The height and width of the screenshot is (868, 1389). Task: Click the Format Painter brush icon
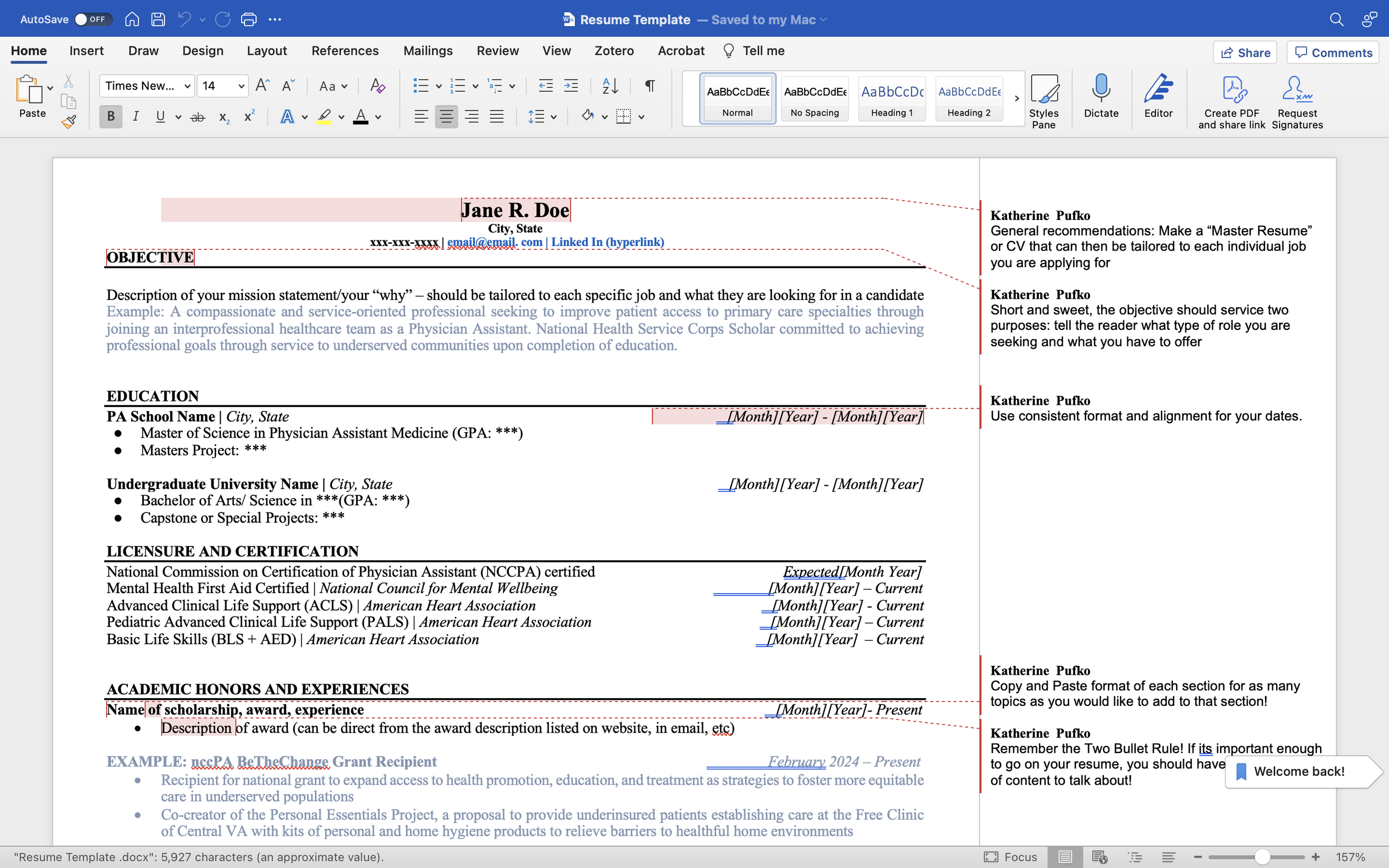(69, 121)
